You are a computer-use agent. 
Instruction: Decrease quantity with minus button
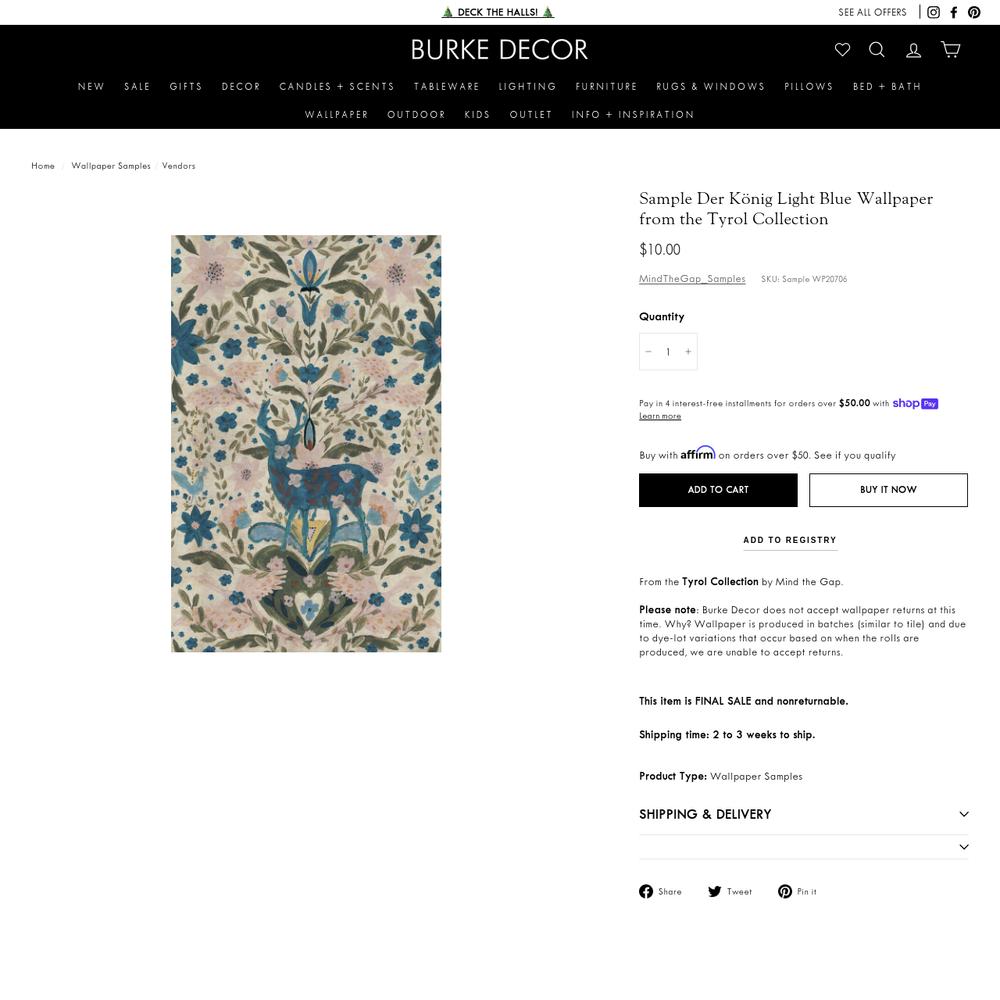[649, 351]
